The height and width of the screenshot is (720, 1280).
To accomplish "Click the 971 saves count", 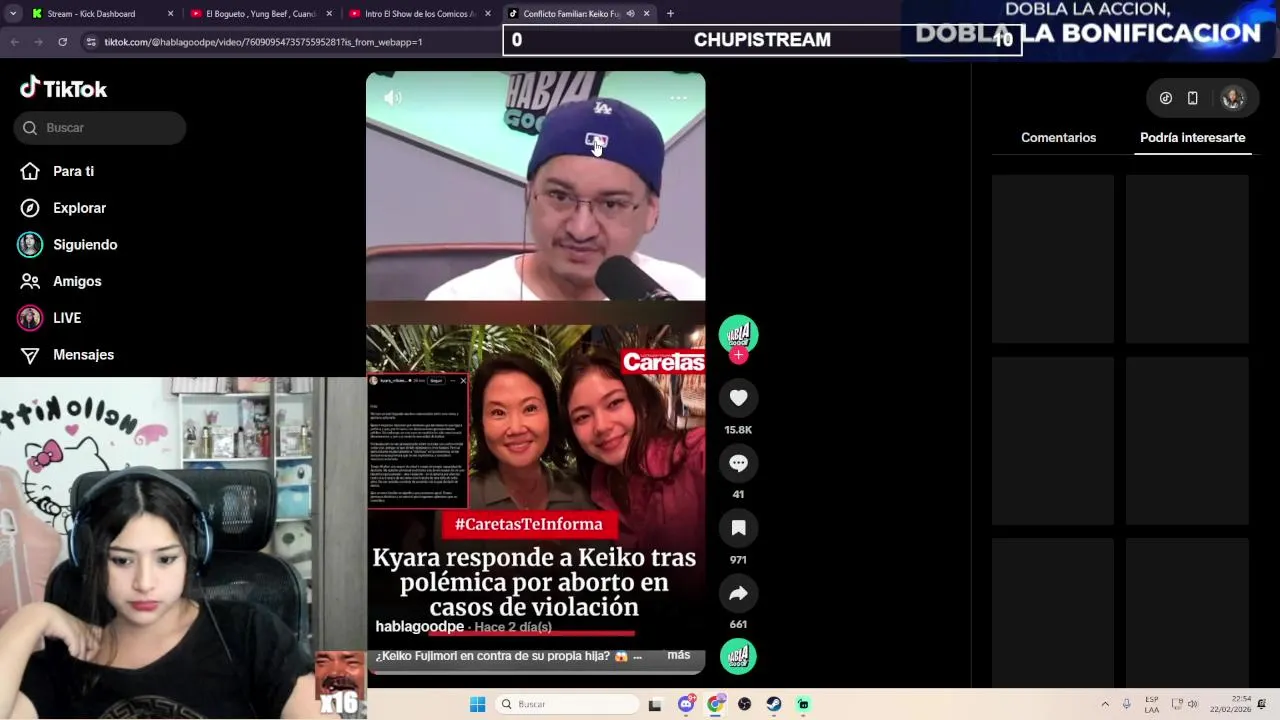I will pos(738,560).
